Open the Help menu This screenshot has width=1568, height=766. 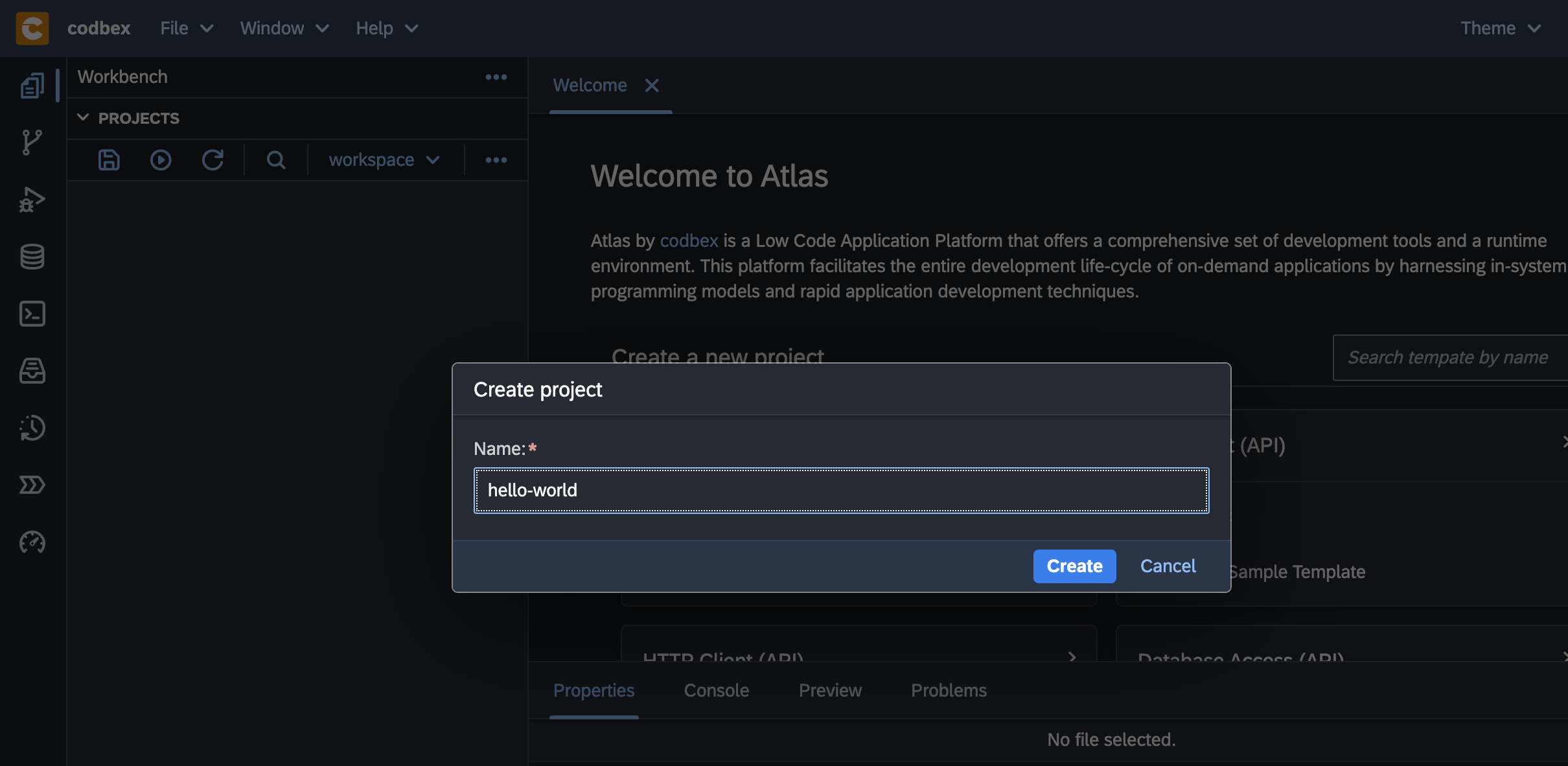pos(387,29)
